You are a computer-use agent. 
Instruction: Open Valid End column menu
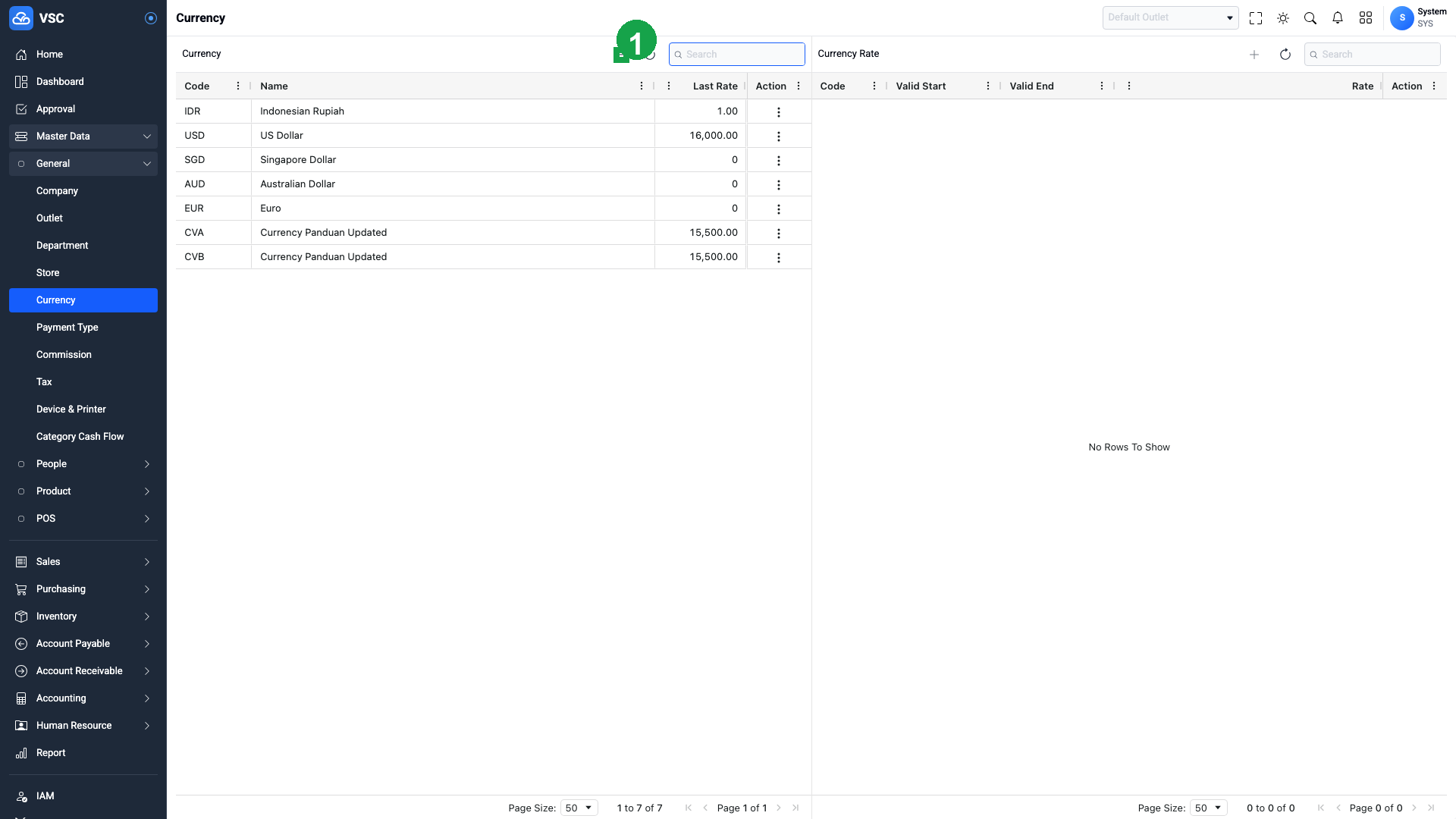coord(1102,86)
